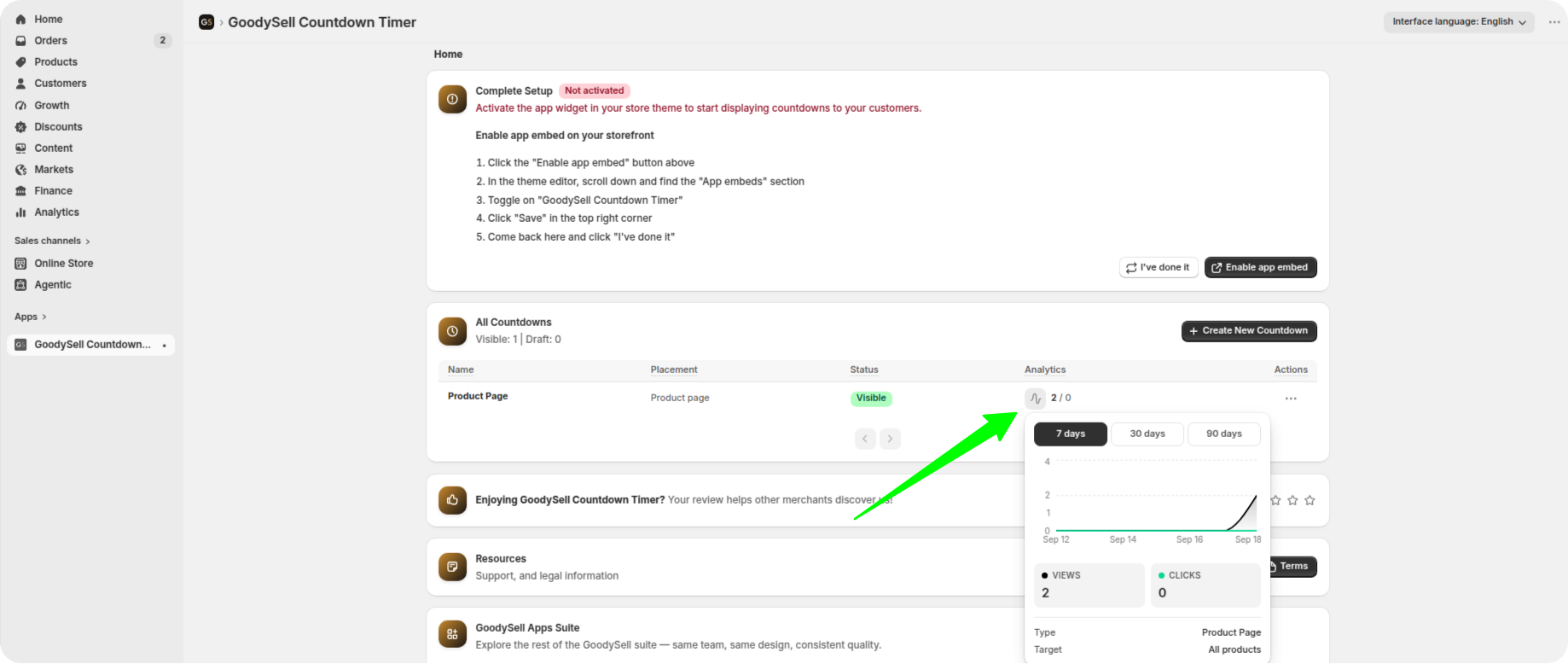Open the Interface language dropdown
The height and width of the screenshot is (670, 1568).
coord(1459,22)
